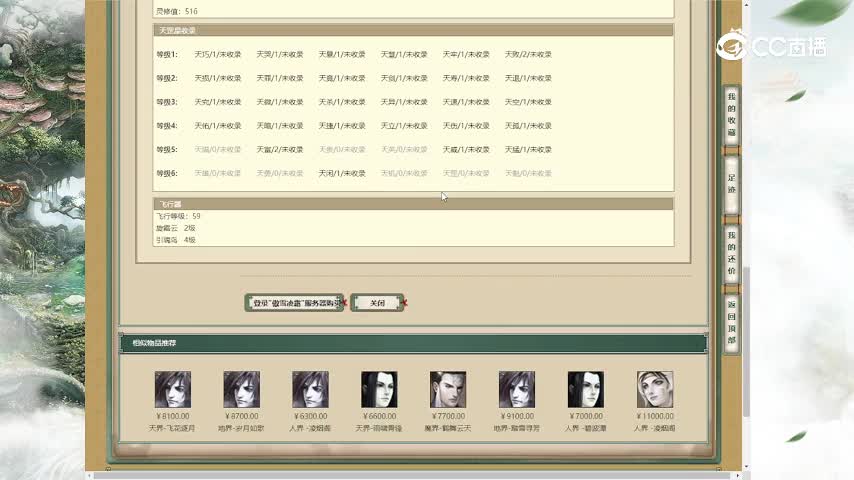
Task: Select the ¥6300 人界-凌烟阁 portrait
Action: 310,389
